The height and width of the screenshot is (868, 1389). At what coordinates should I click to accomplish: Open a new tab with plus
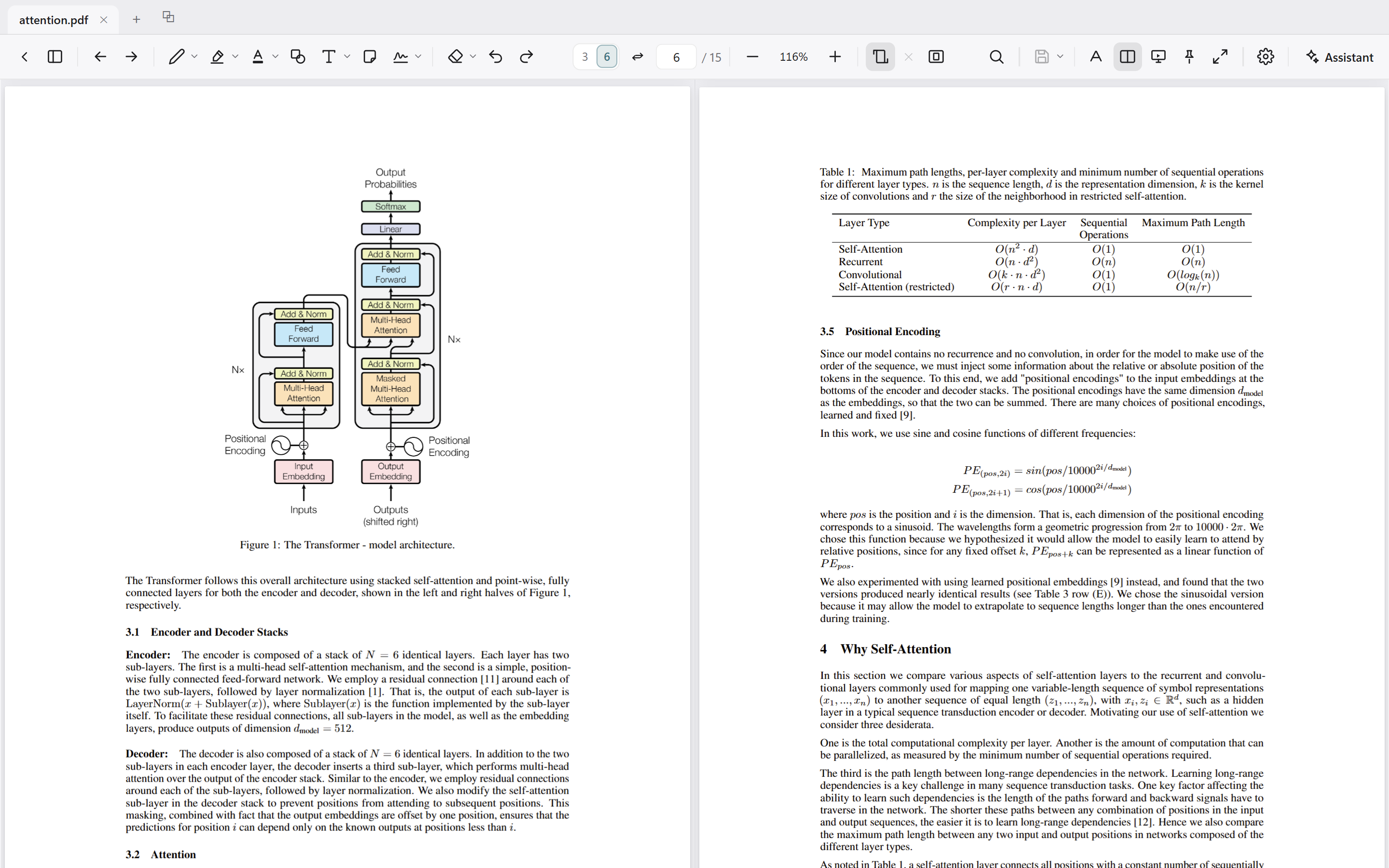pyautogui.click(x=136, y=19)
